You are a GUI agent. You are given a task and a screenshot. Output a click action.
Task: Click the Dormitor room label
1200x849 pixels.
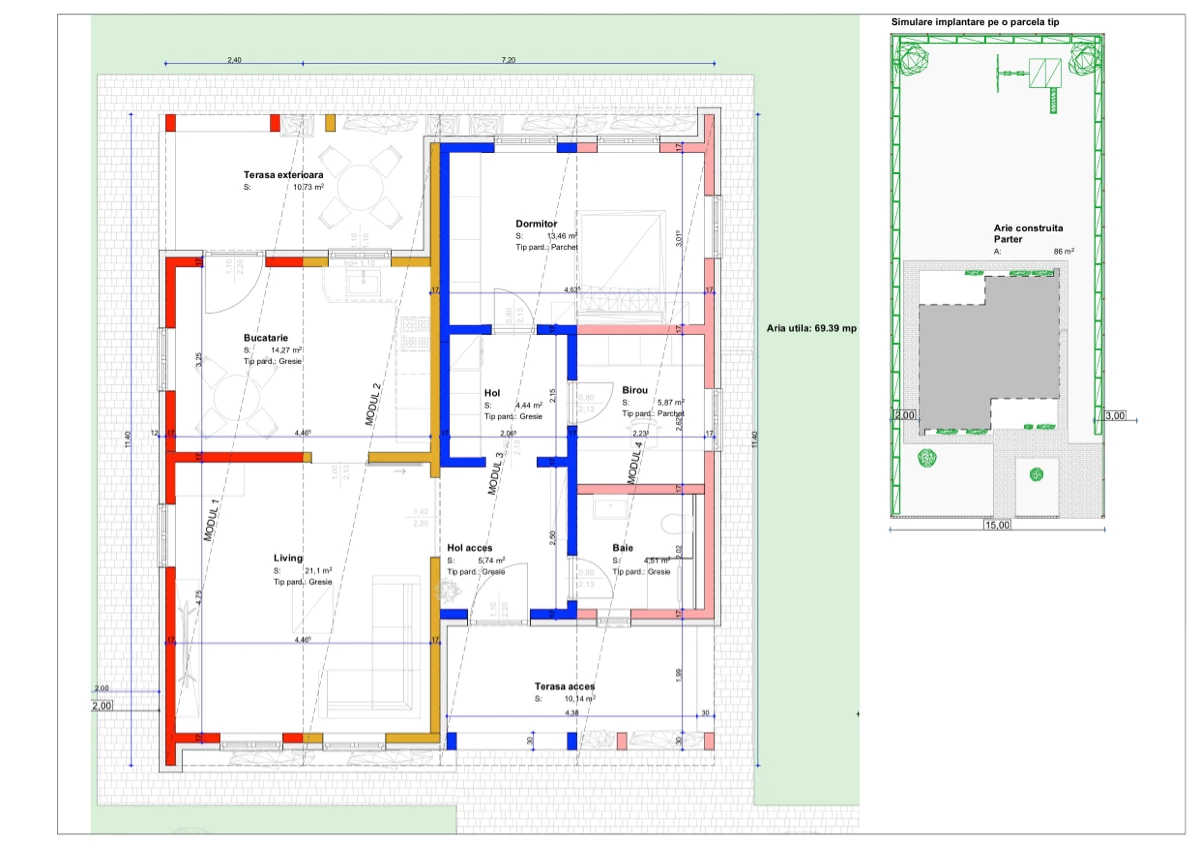click(536, 223)
